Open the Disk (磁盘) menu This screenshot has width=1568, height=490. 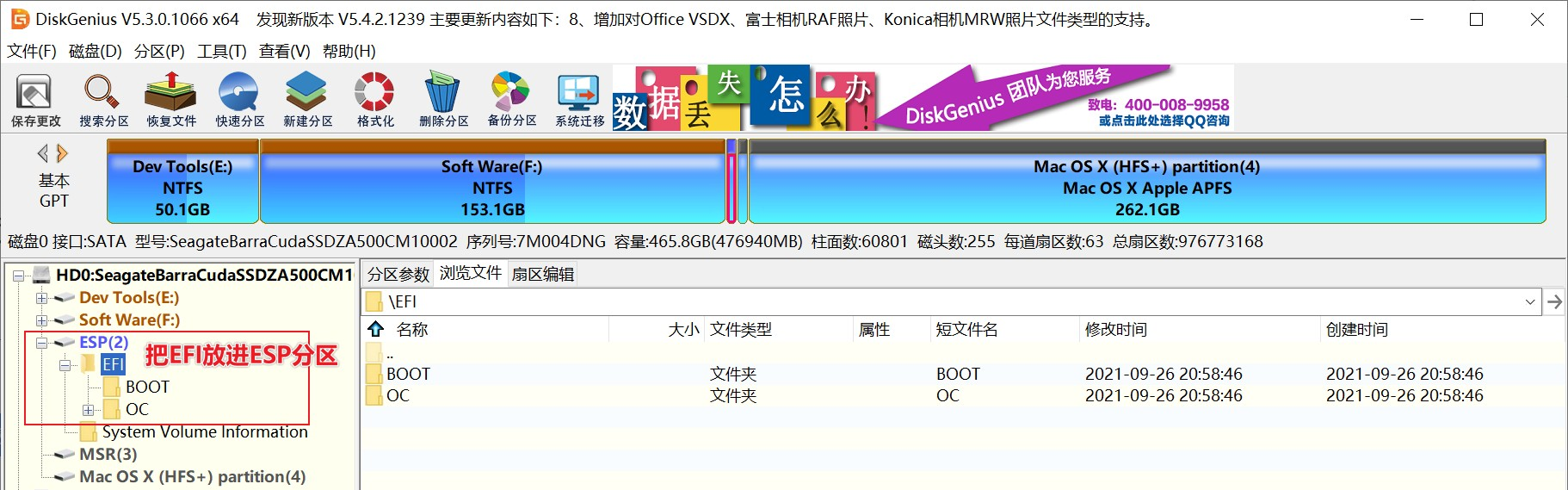96,51
